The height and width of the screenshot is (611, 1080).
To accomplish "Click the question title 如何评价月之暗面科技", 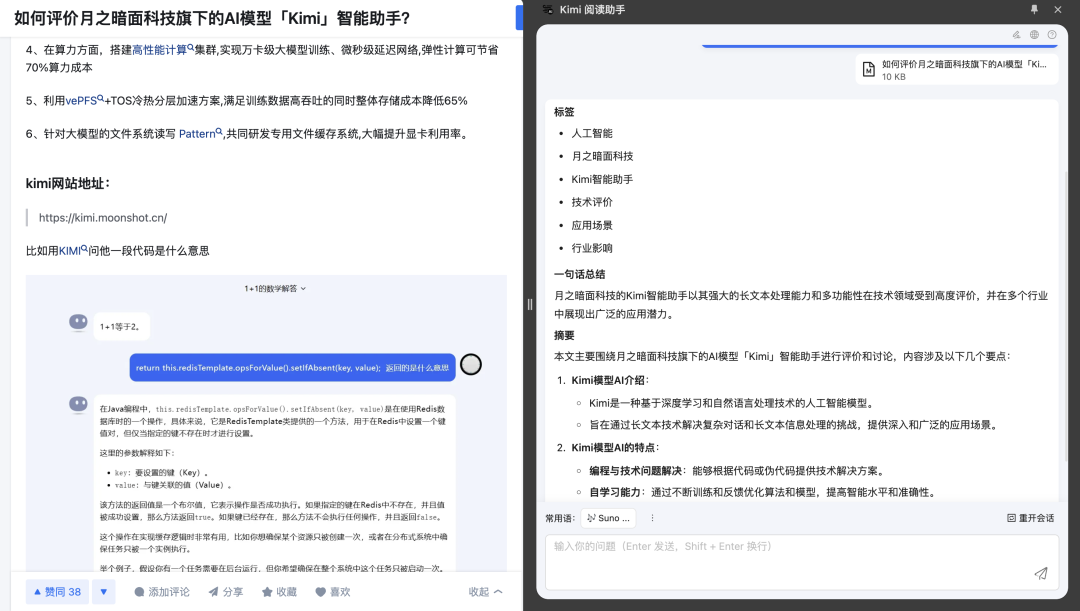I will tap(212, 19).
